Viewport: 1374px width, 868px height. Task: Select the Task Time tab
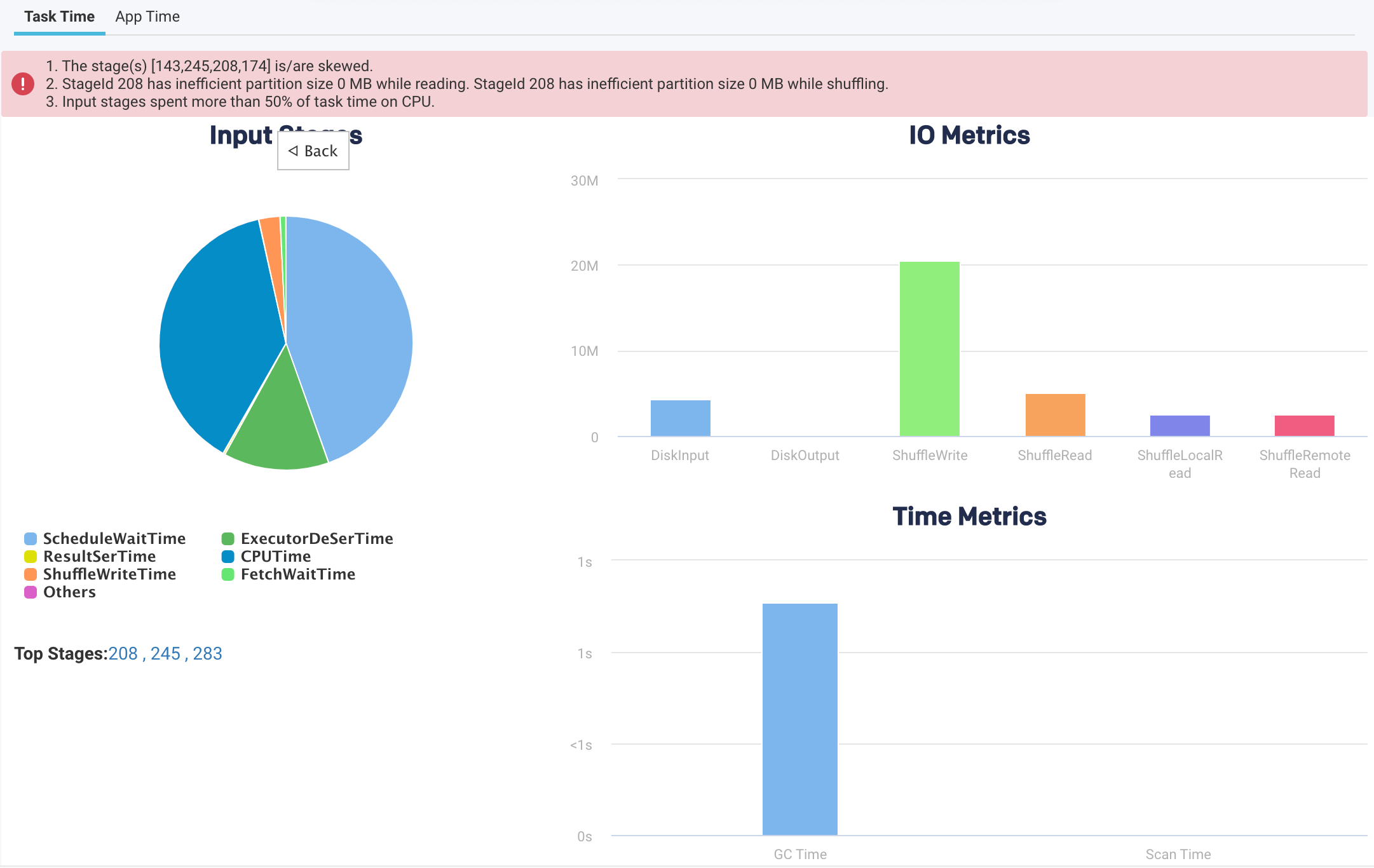pos(59,17)
